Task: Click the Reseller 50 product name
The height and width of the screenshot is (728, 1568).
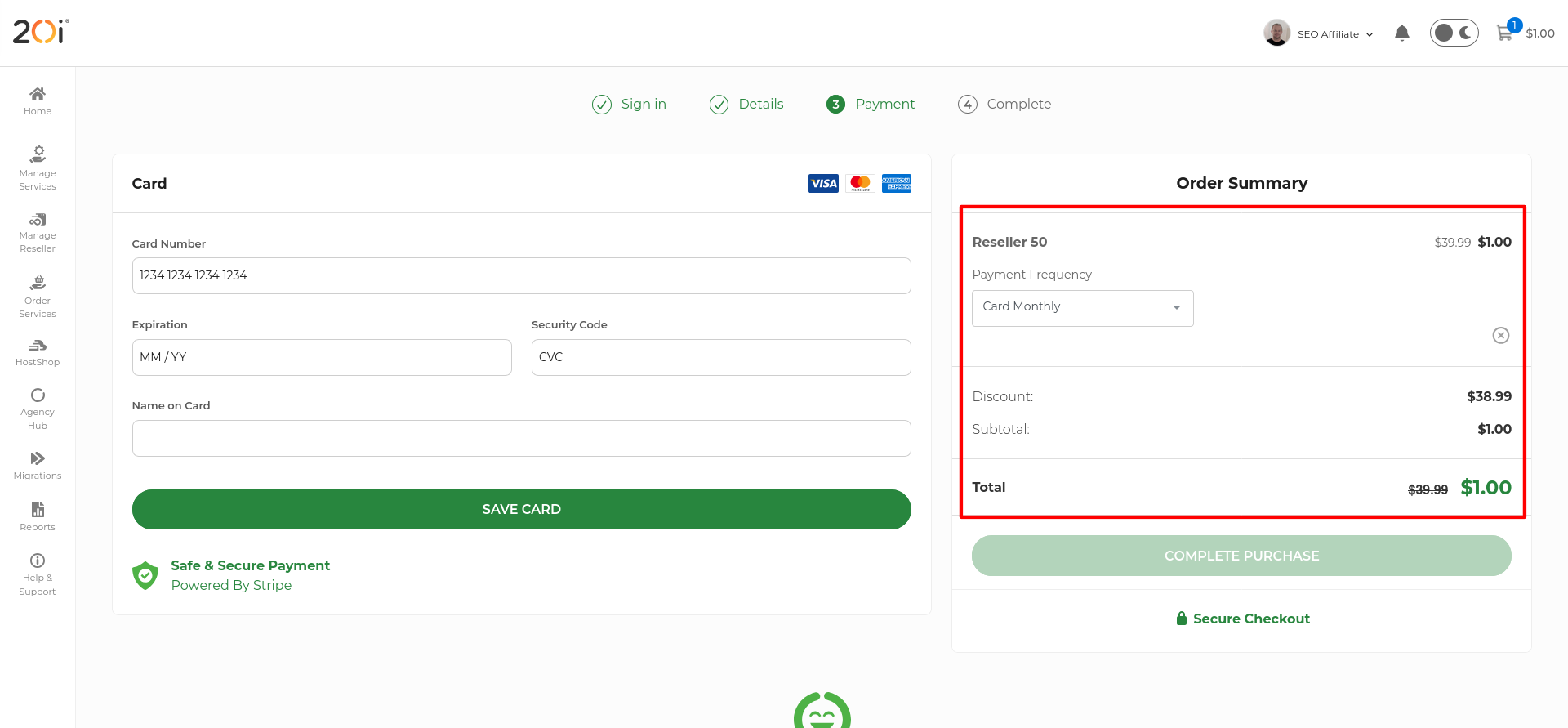Action: (x=1009, y=242)
